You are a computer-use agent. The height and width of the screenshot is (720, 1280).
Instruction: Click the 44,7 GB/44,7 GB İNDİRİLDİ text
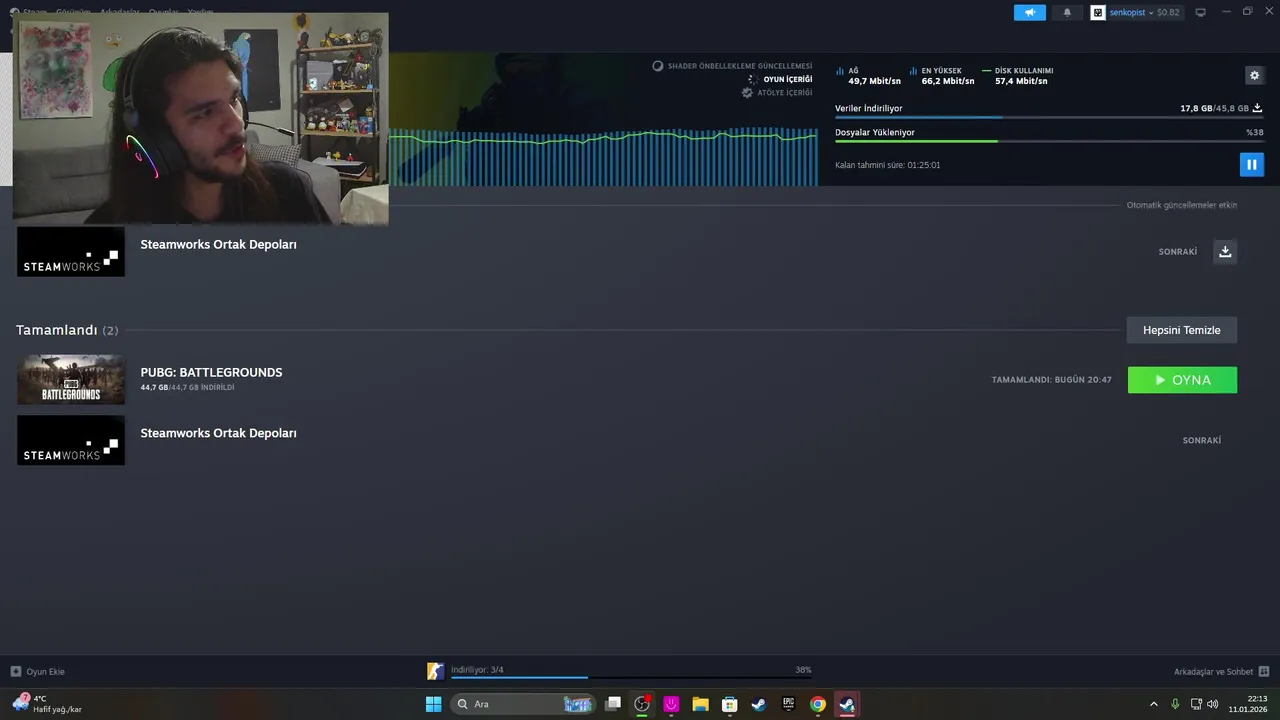187,387
